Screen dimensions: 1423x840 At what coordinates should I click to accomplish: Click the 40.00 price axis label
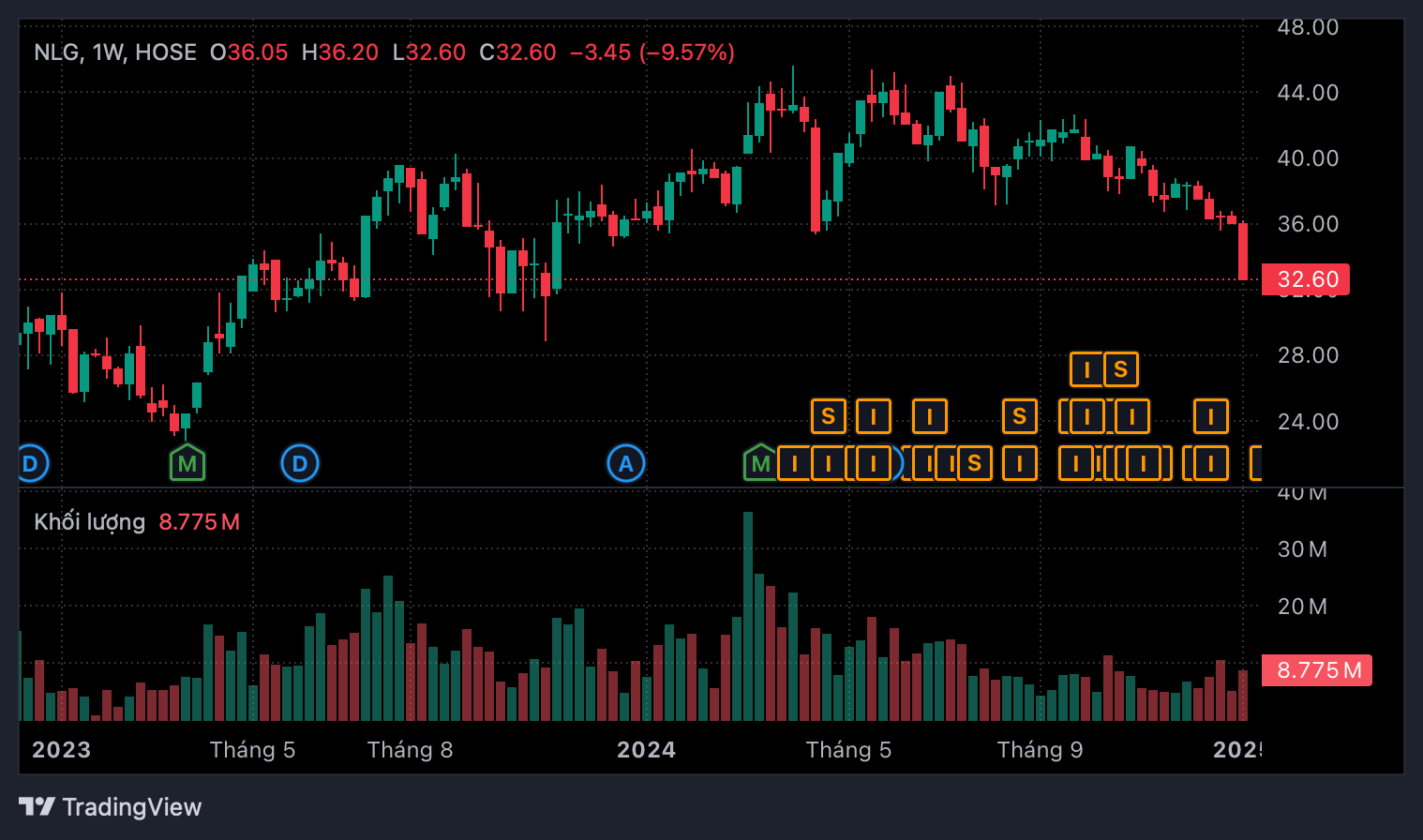[1308, 158]
